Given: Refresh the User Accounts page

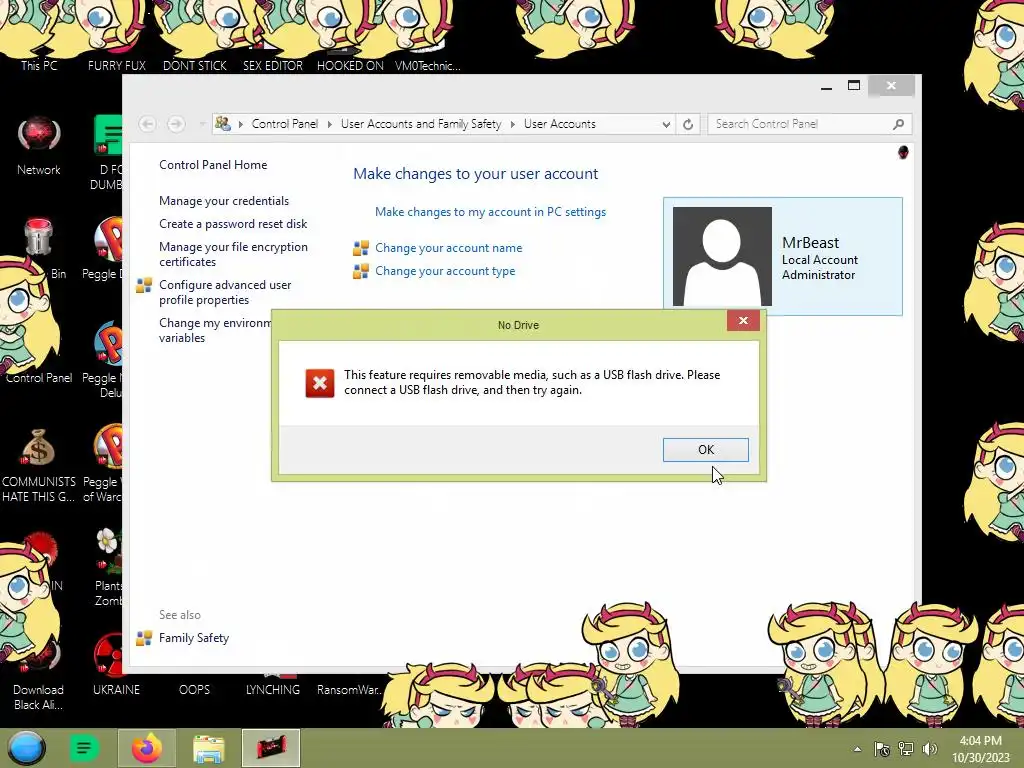Looking at the screenshot, I should coord(688,124).
